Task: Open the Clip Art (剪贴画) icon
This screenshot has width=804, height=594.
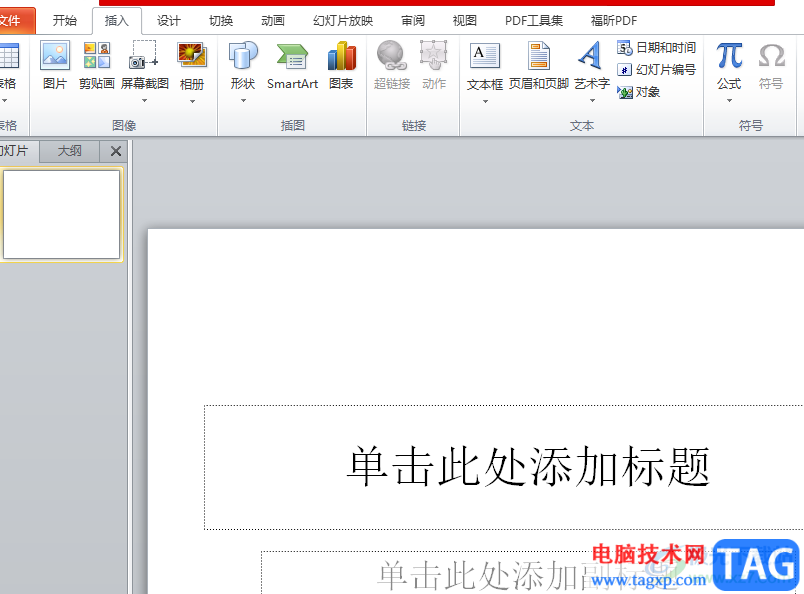Action: (x=97, y=56)
